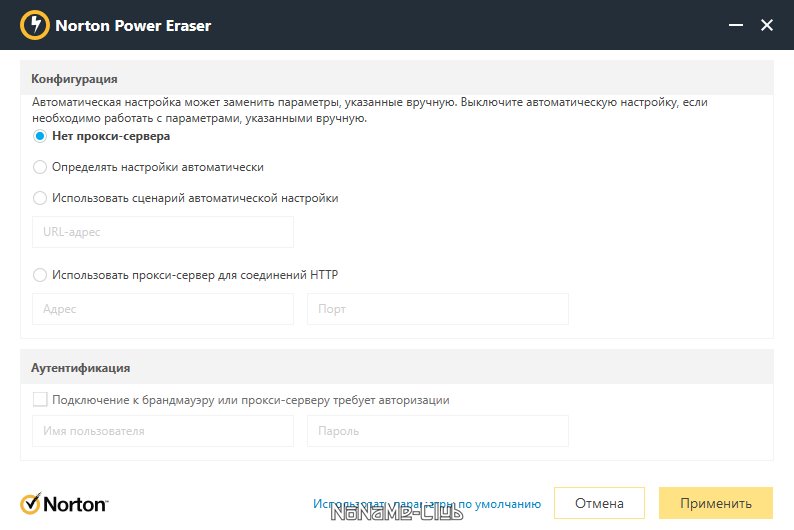Screen dimensions: 794x530
Task: Tick the proxy authorization required checkbox
Action: [x=40, y=400]
